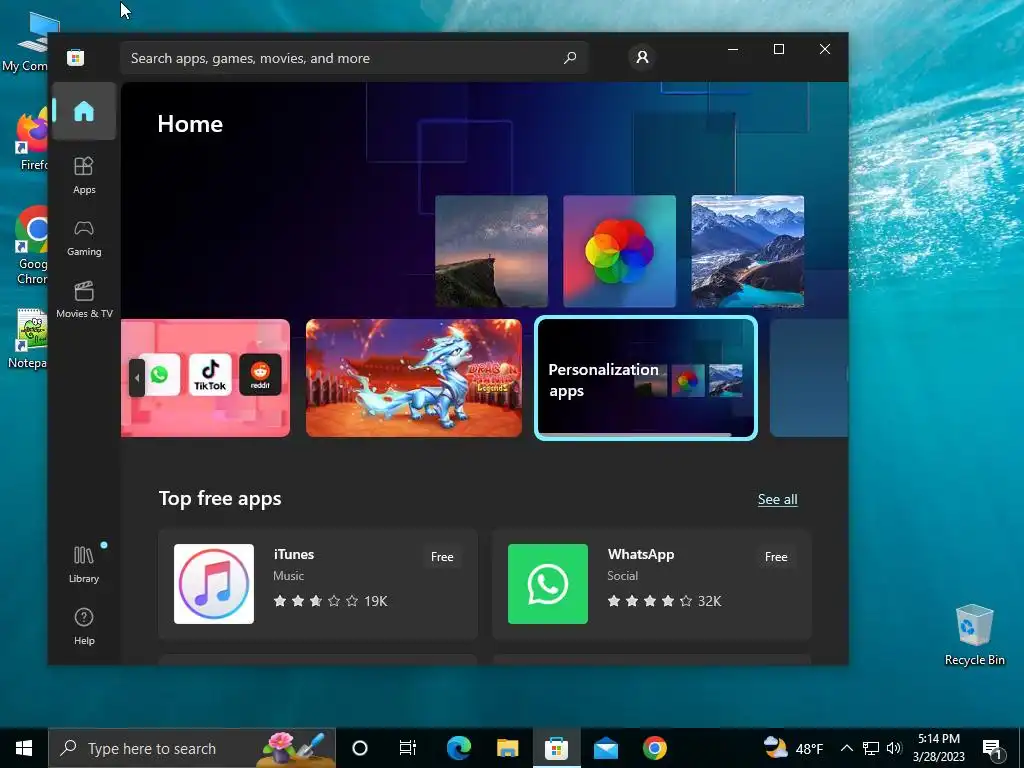Viewport: 1024px width, 768px height.
Task: Click the search magnifier icon in Store
Action: pyautogui.click(x=570, y=57)
